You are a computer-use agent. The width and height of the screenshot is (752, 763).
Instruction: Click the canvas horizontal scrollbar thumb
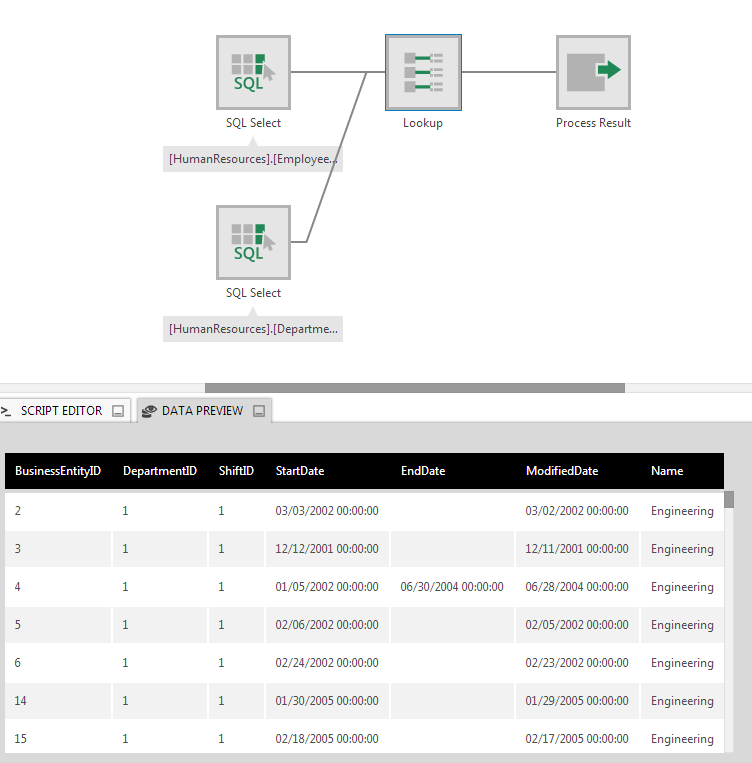(x=414, y=388)
